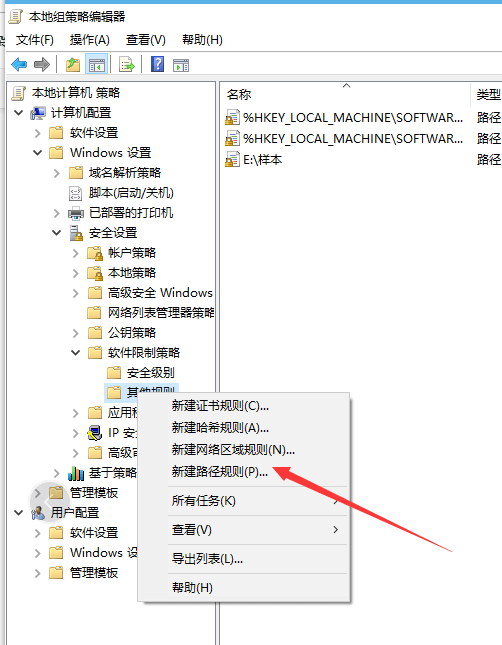Image resolution: width=502 pixels, height=645 pixels.
Task: Click the Forward arrow toolbar icon
Action: [x=42, y=65]
